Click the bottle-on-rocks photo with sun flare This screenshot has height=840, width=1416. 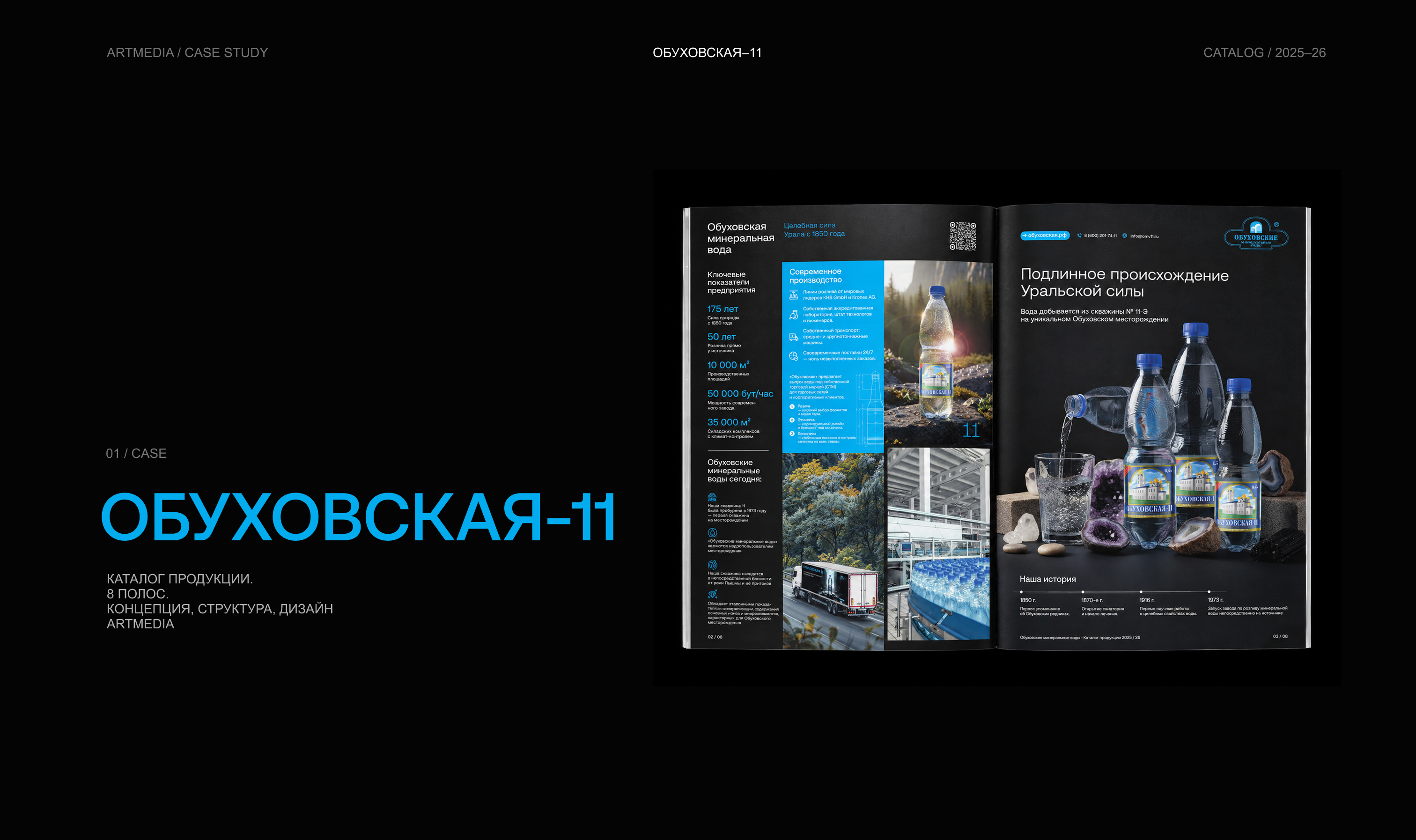click(938, 353)
